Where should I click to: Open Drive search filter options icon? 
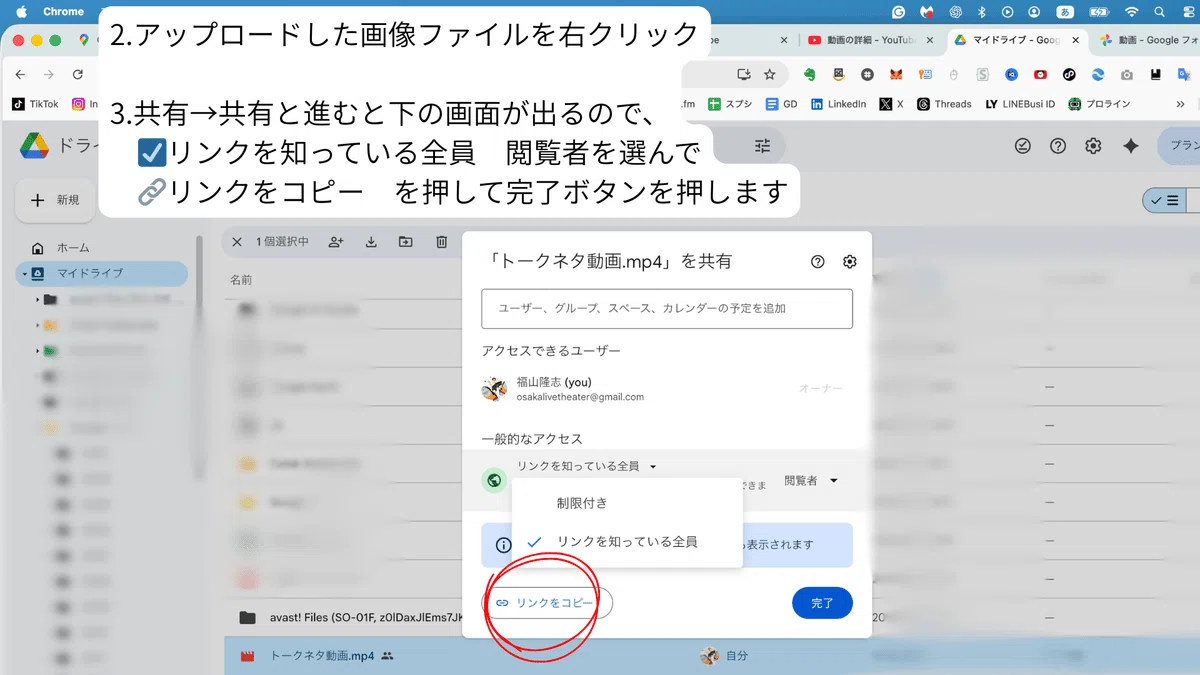coord(763,146)
